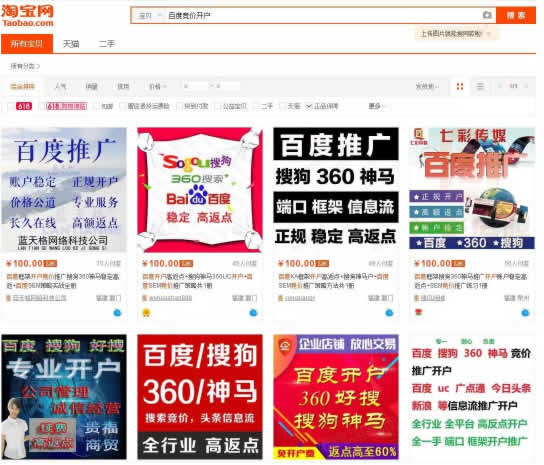Open title link of the Sogou 360 Baidu listing
The image size is (544, 465).
(198, 281)
